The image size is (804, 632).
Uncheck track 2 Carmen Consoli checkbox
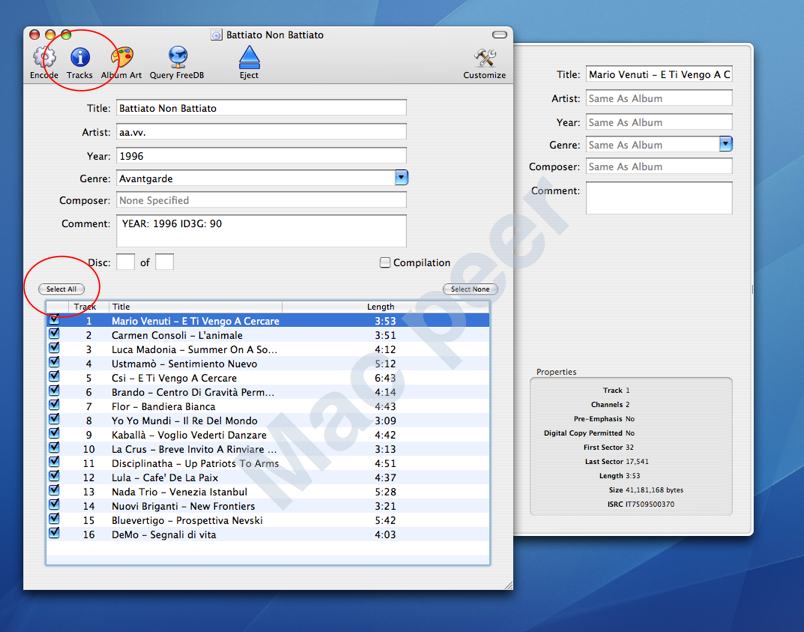click(x=54, y=334)
